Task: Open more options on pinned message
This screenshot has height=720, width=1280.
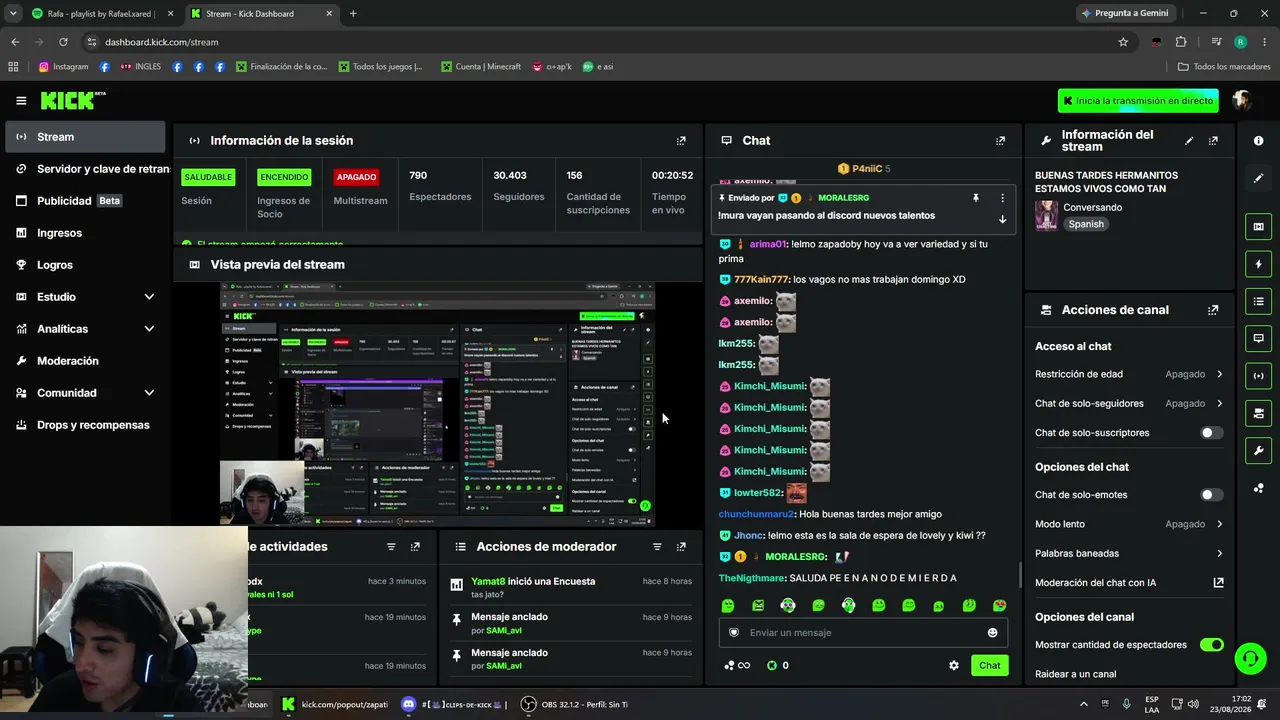Action: (x=1002, y=198)
